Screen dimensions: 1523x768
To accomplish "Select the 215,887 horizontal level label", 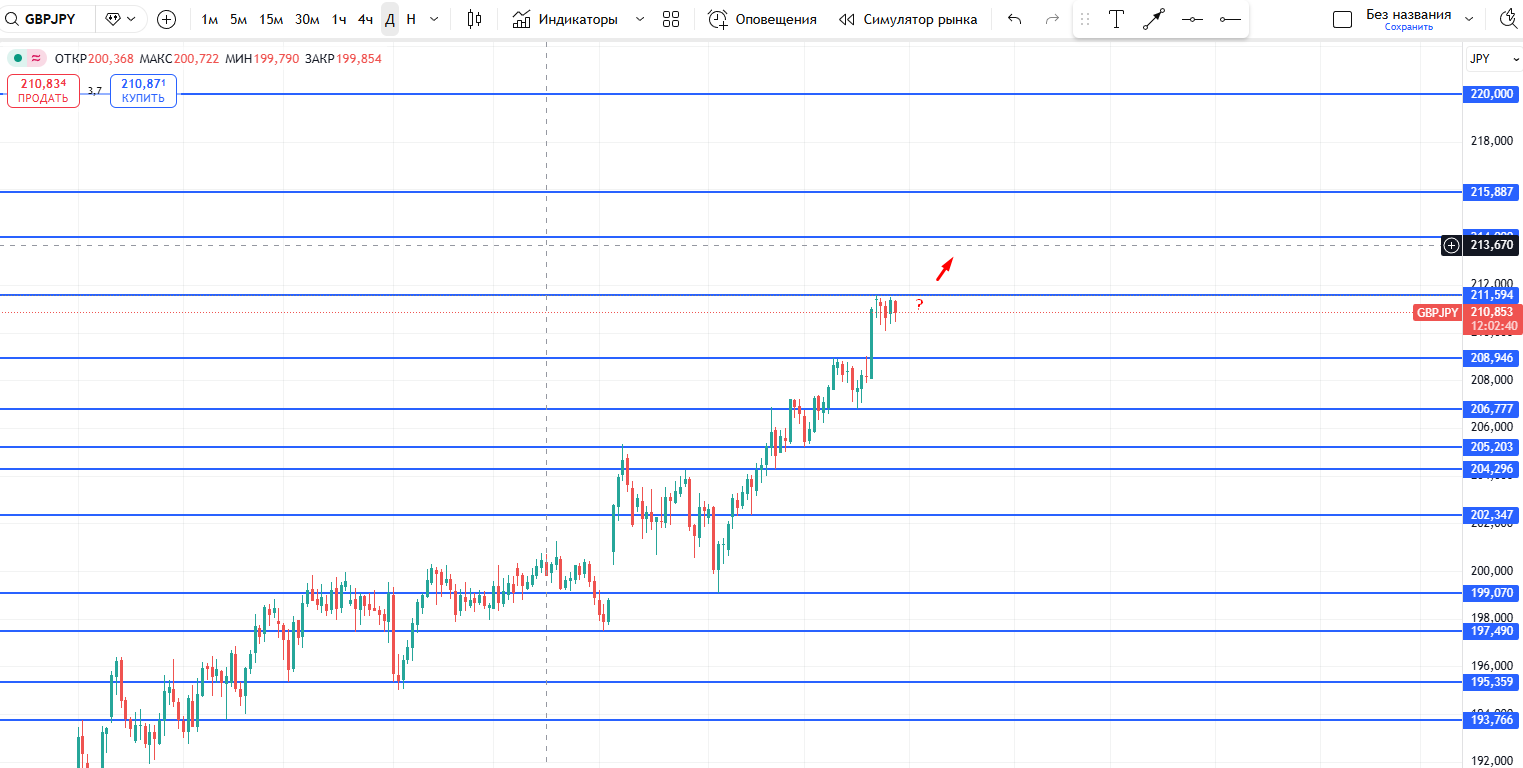I will coord(1491,191).
